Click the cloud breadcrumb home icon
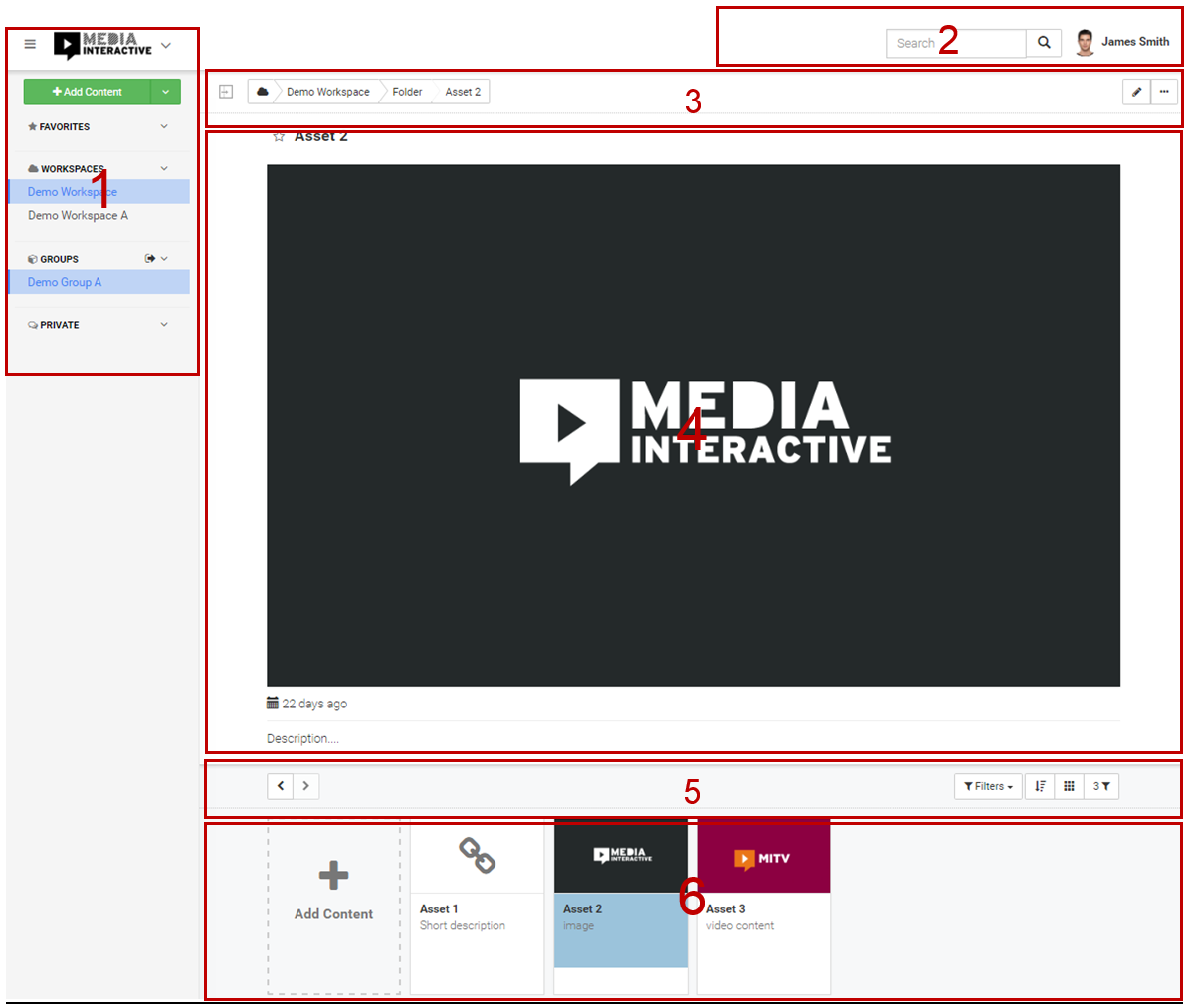This screenshot has width=1189, height=1008. pos(263,92)
